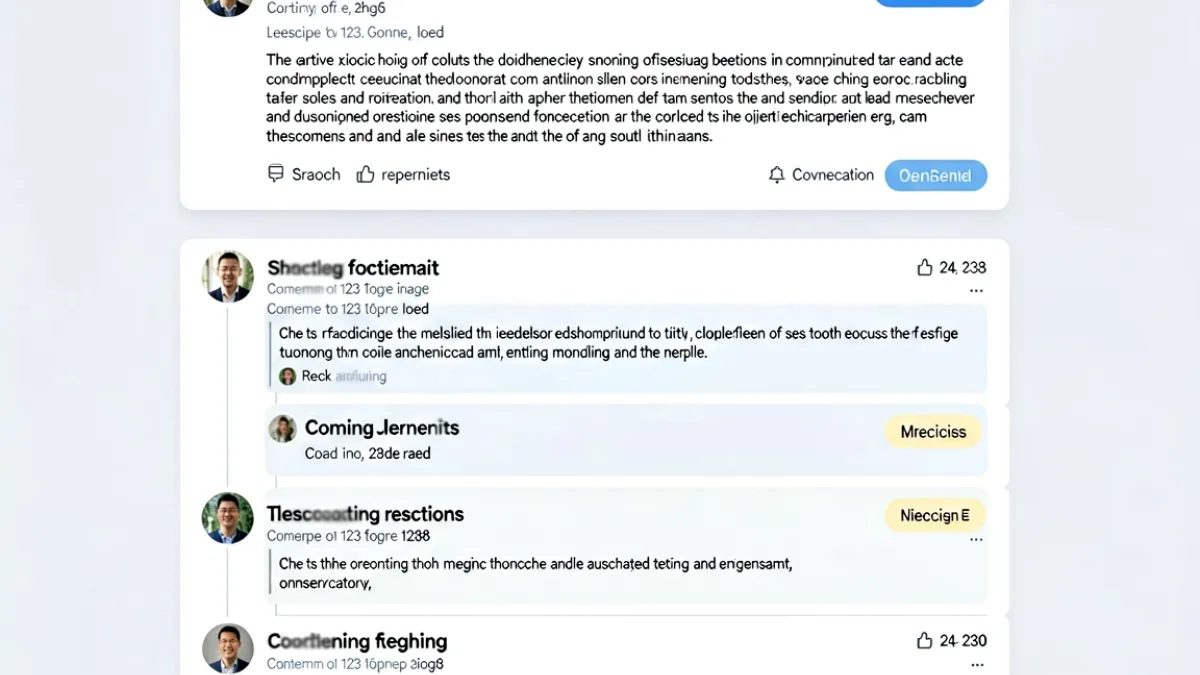Image resolution: width=1200 pixels, height=675 pixels.
Task: Click the bell icon beside Covnecation
Action: (x=777, y=175)
